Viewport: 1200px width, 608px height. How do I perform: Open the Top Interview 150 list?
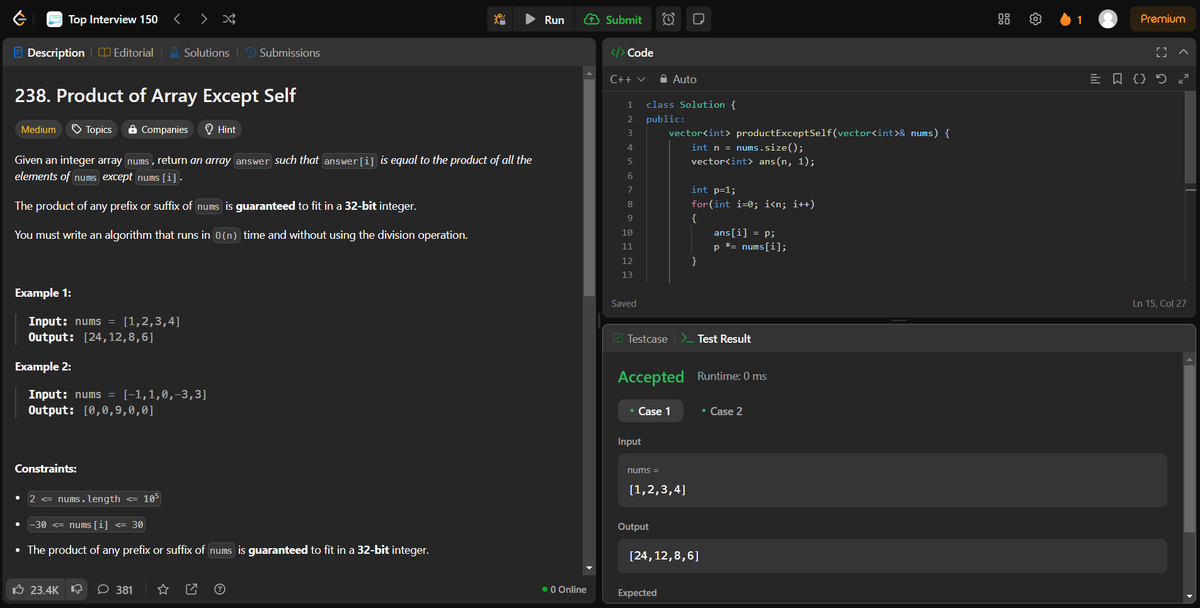tap(101, 19)
